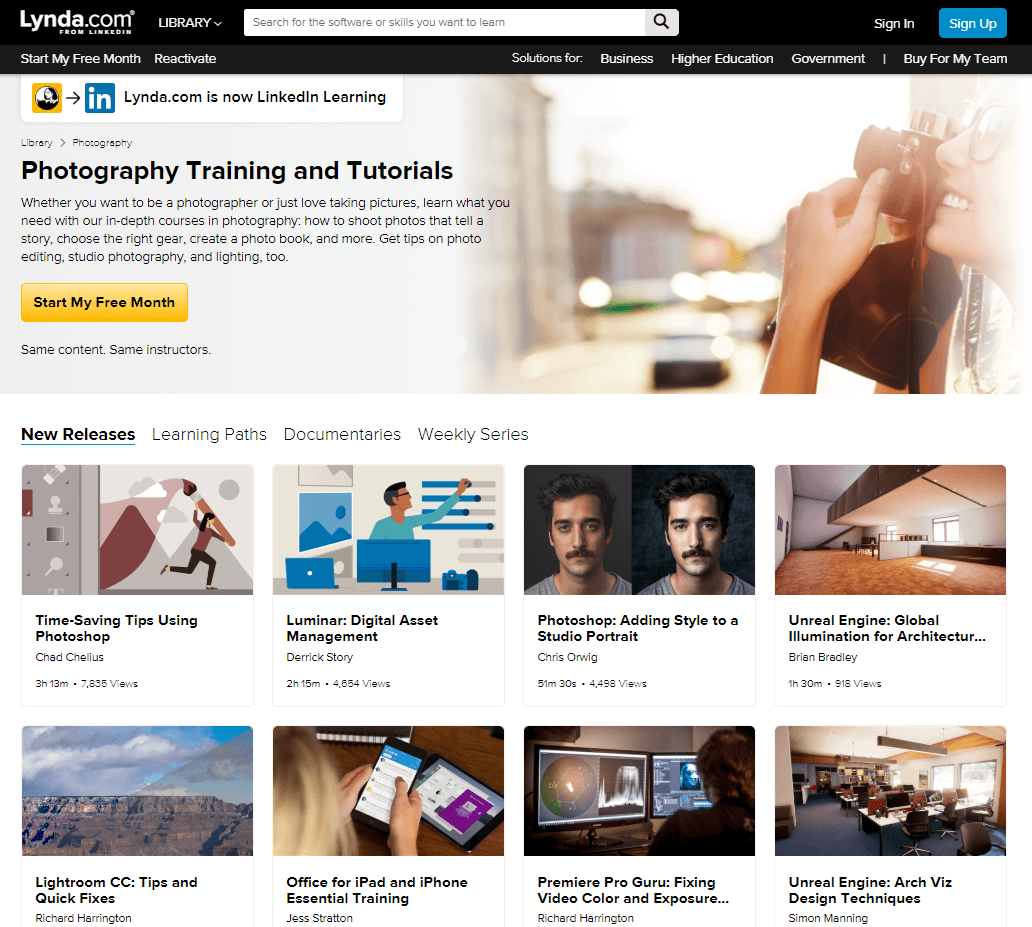Screen dimensions: 1032x927
Task: Click the yellow Start My Free Month button
Action: click(104, 302)
